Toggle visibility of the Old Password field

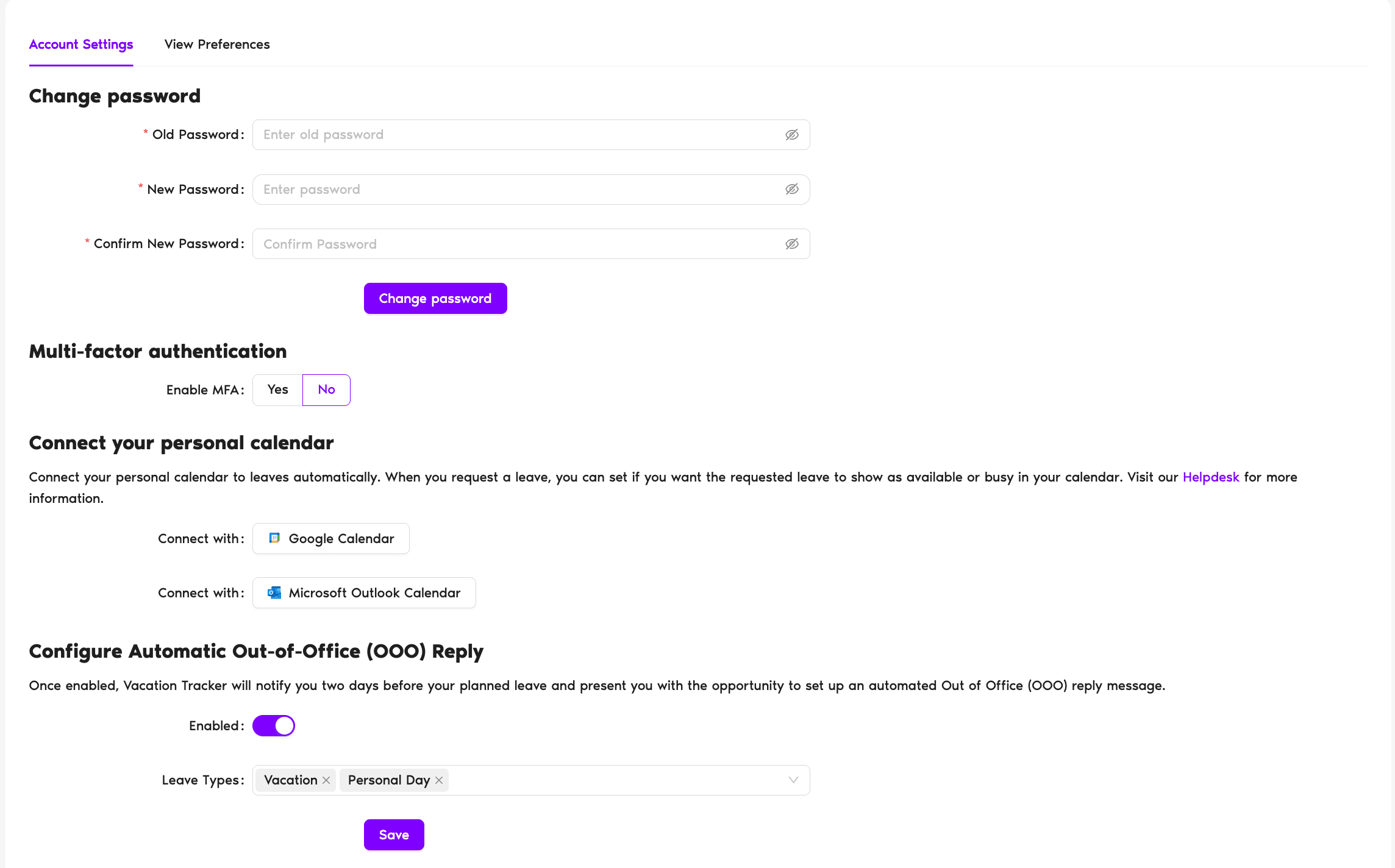[791, 135]
